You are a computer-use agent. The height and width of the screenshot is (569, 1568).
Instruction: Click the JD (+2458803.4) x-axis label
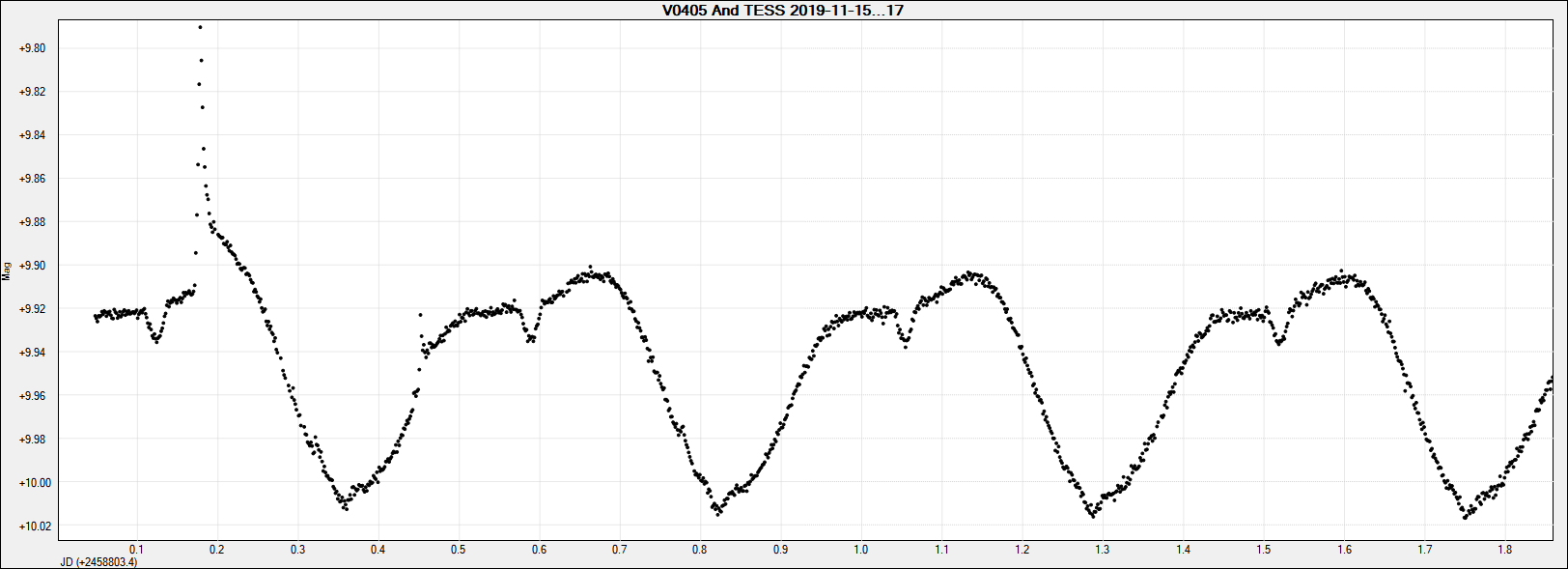98,562
